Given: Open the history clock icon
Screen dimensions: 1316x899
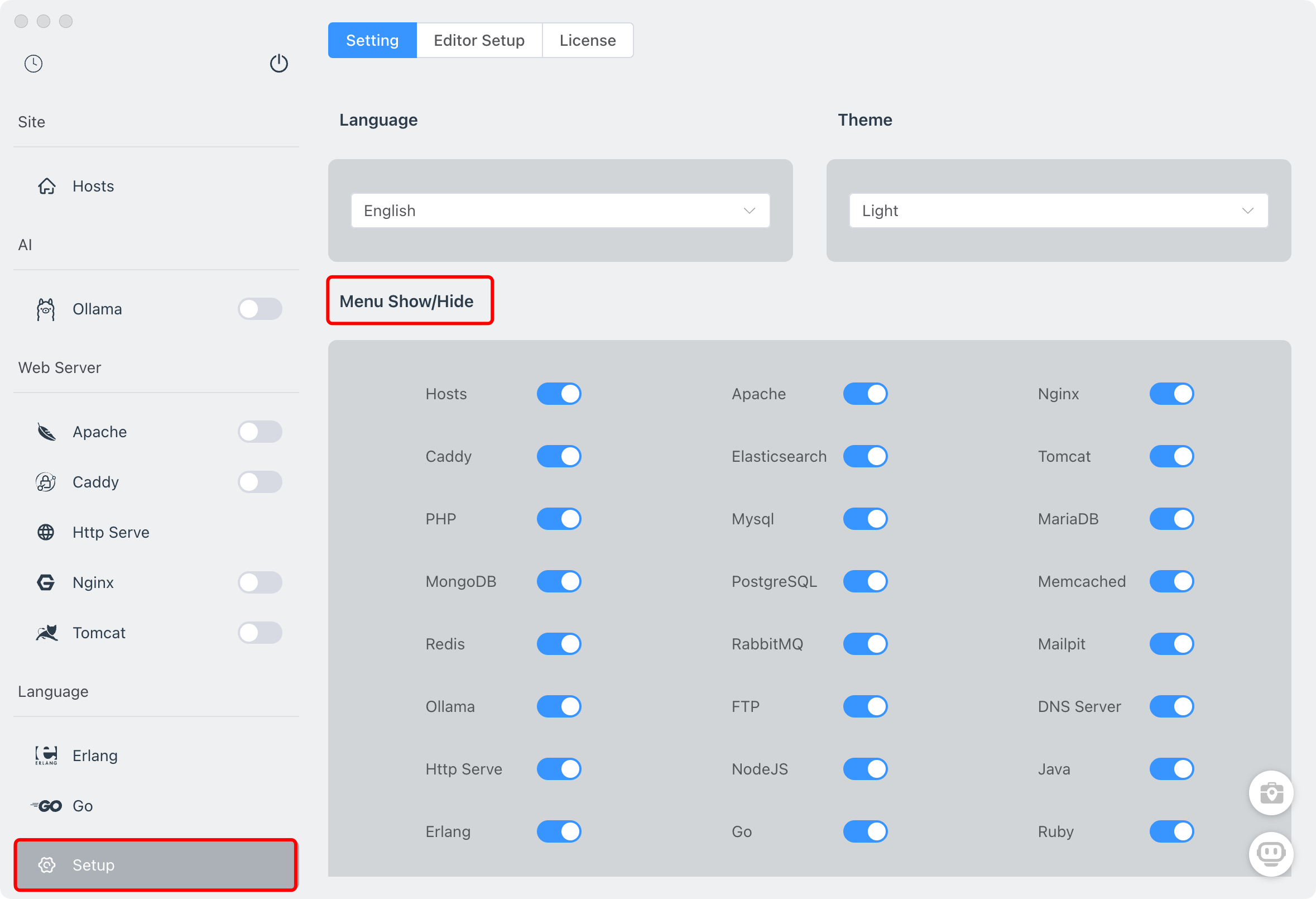Looking at the screenshot, I should point(33,64).
